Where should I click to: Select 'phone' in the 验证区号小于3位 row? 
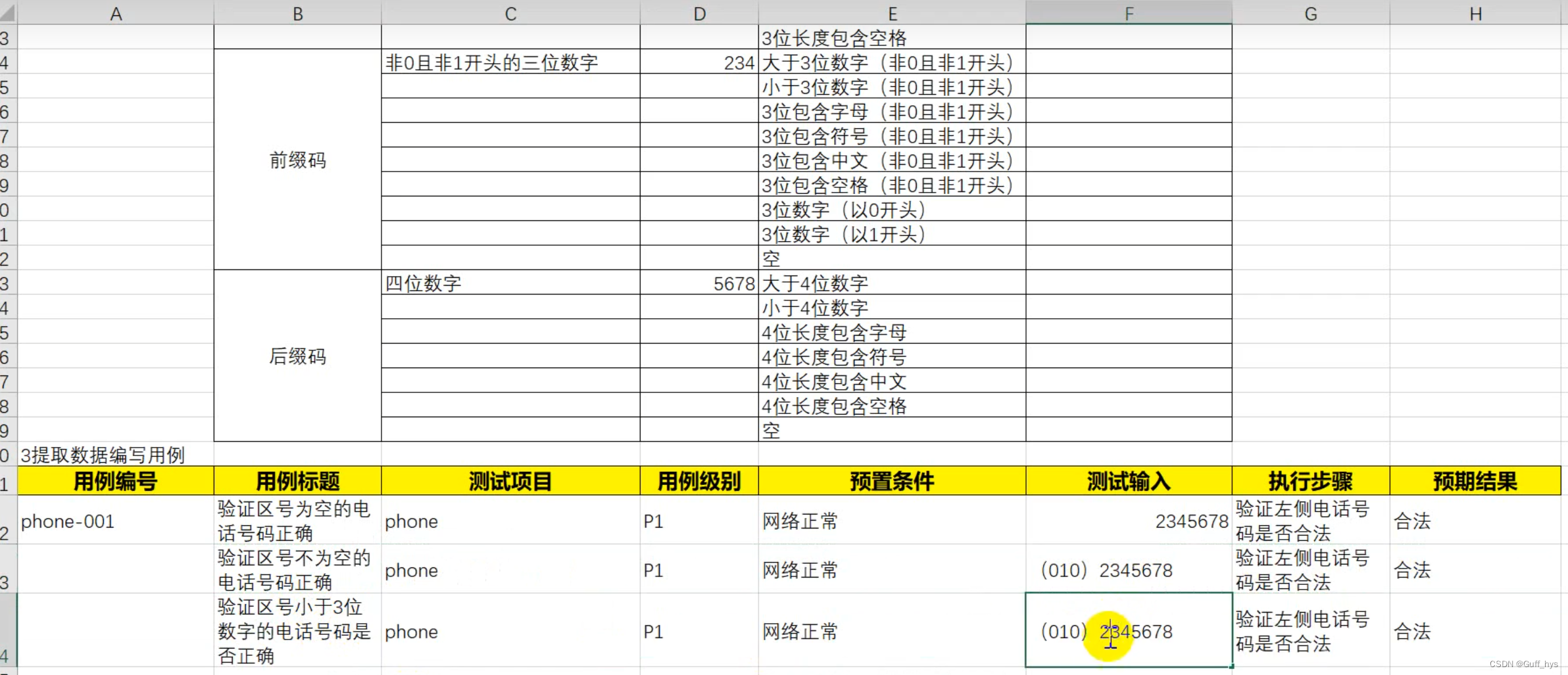[x=510, y=630]
